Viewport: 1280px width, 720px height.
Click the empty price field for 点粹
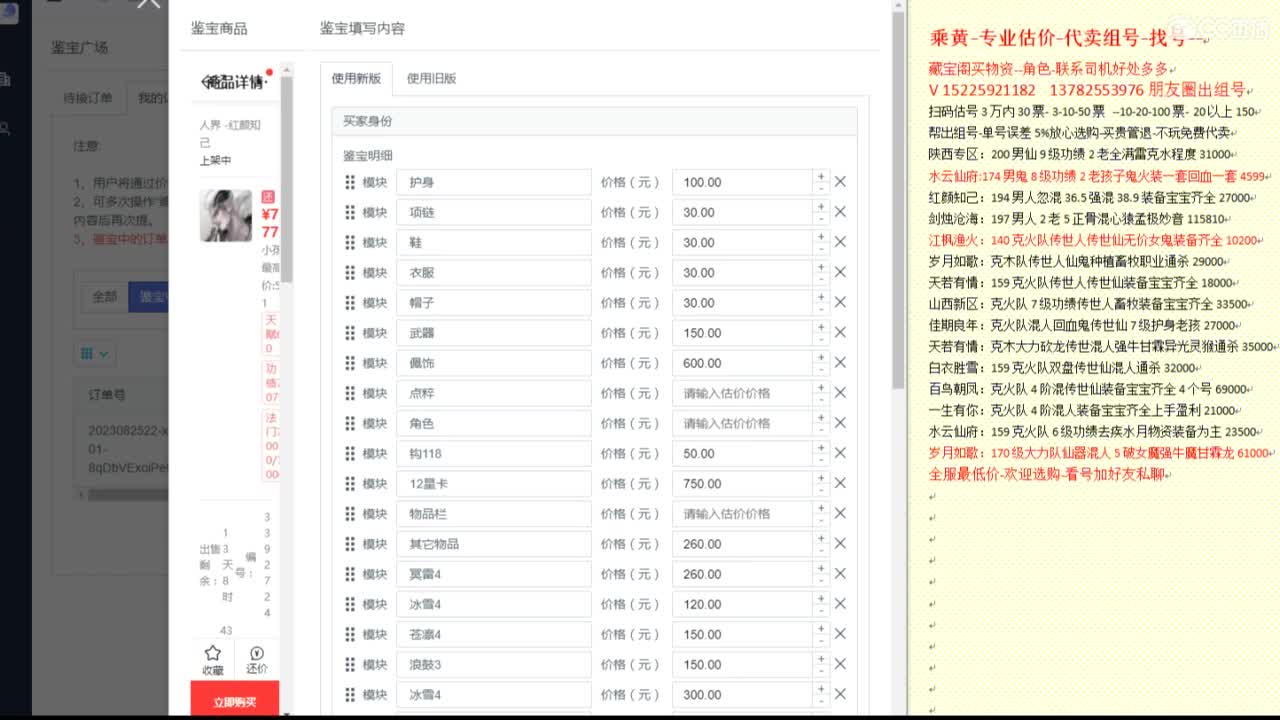tap(742, 393)
